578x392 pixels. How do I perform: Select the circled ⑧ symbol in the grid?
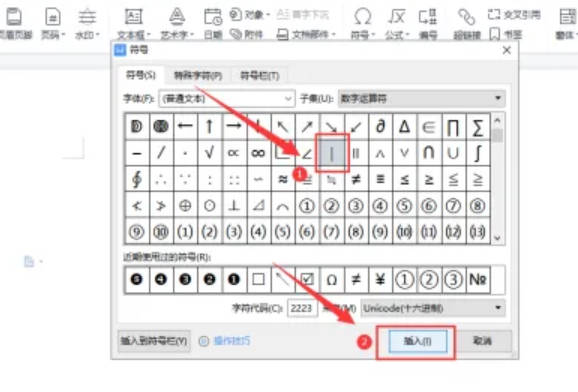[478, 205]
